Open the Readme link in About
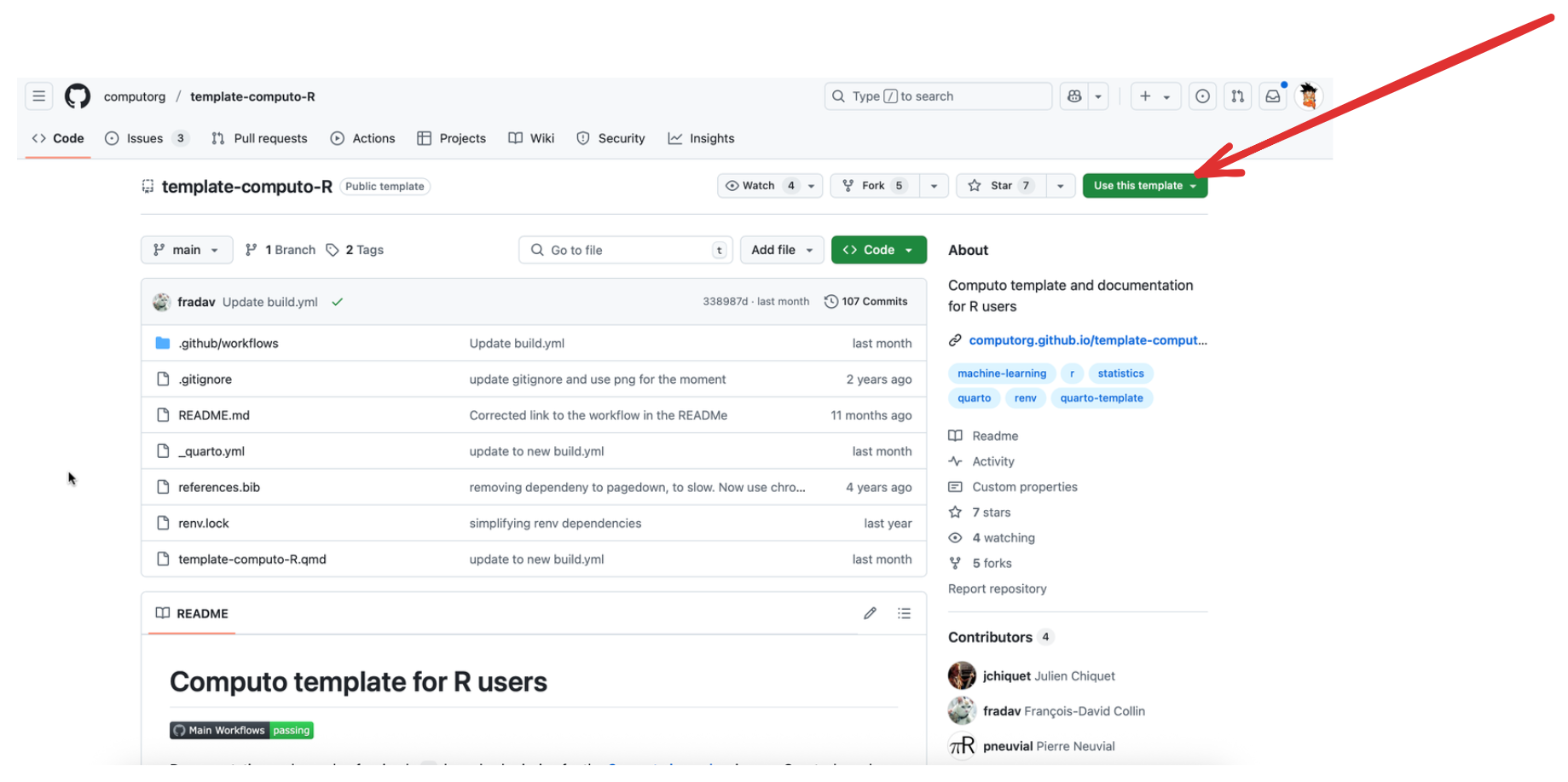Viewport: 1568px width, 782px height. coord(984,436)
